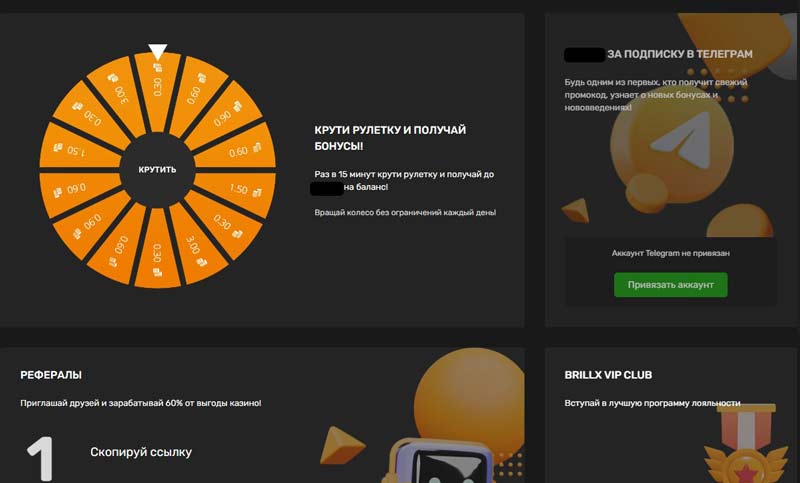
Task: Open the РЕФЕРАЛЫ section heading
Action: click(51, 375)
